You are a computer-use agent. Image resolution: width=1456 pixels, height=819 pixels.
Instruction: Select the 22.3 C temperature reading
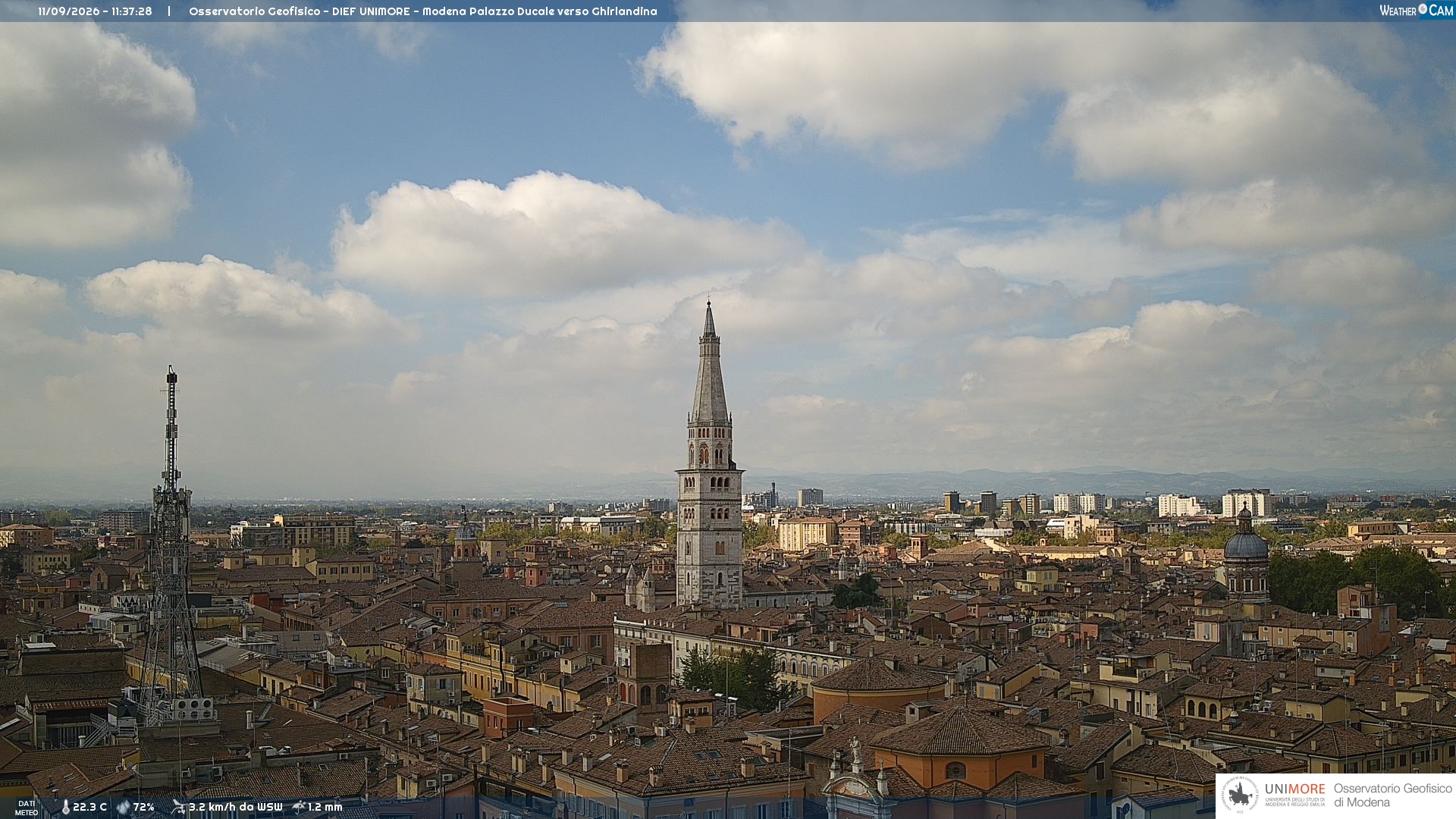click(x=89, y=807)
